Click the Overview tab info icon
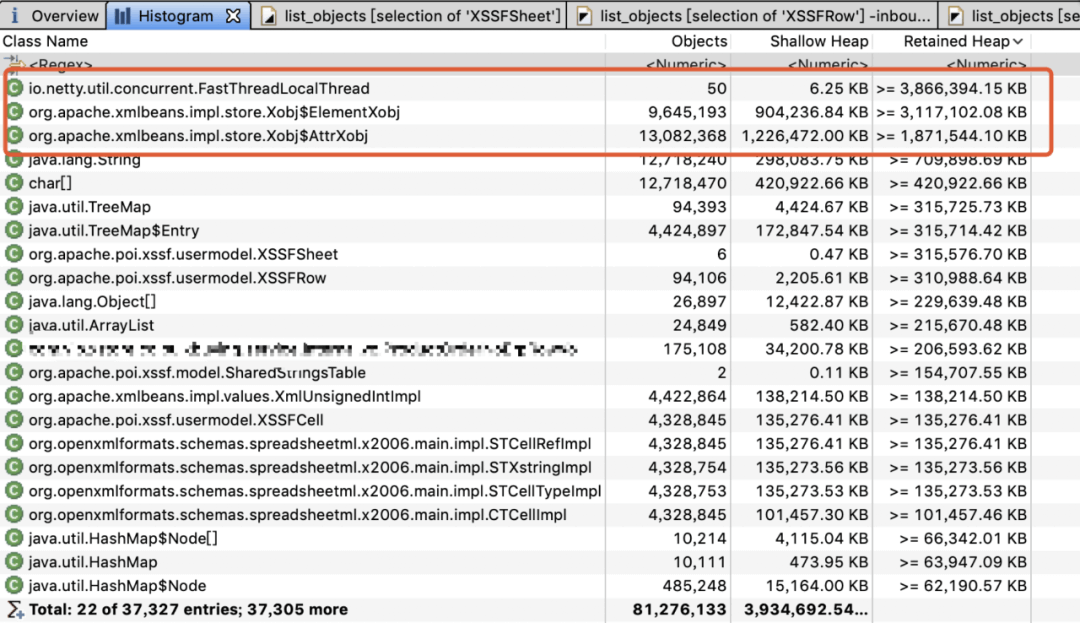 [14, 15]
